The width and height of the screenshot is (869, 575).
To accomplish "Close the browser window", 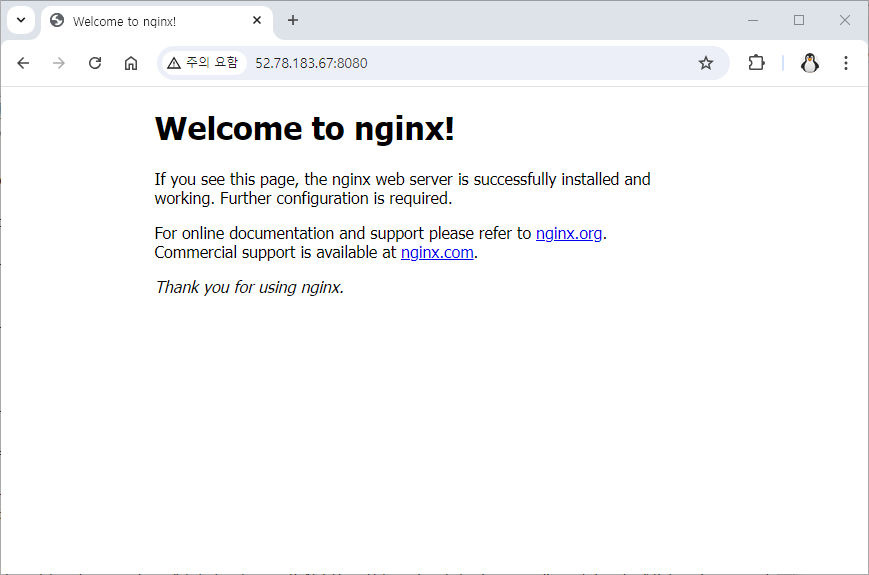I will tap(845, 20).
